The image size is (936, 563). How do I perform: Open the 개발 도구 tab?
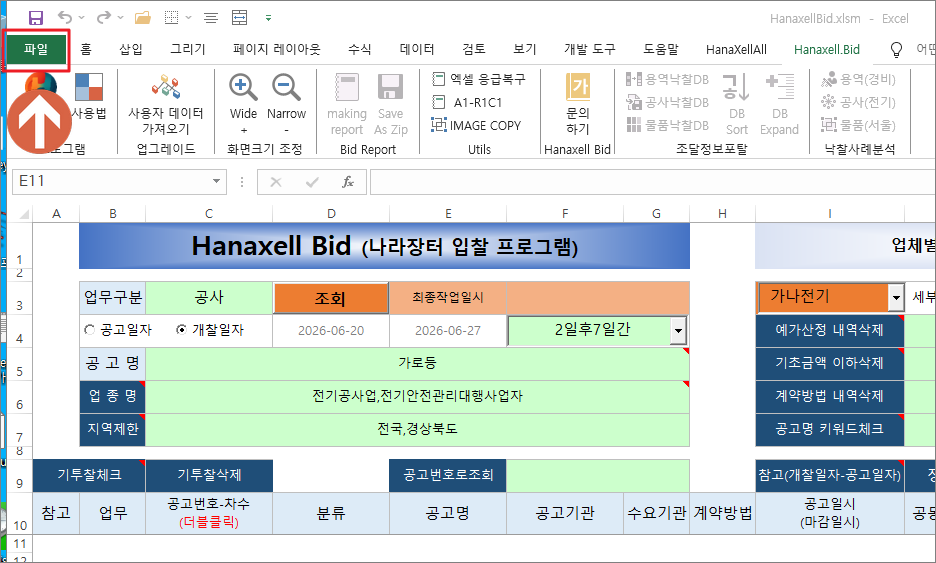point(589,50)
